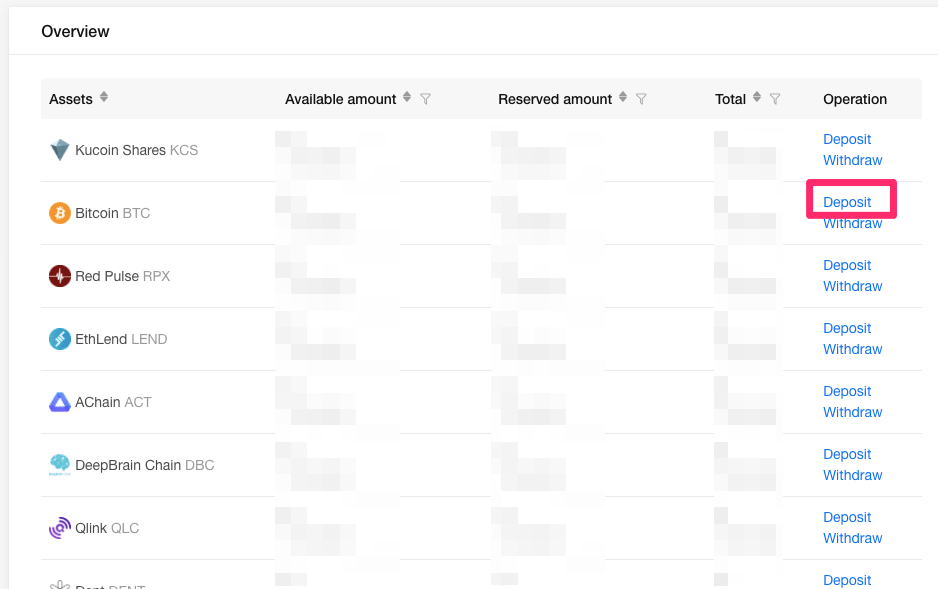Sort the table by Assets column
Screen dimensions: 938x589
pyautogui.click(x=104, y=97)
